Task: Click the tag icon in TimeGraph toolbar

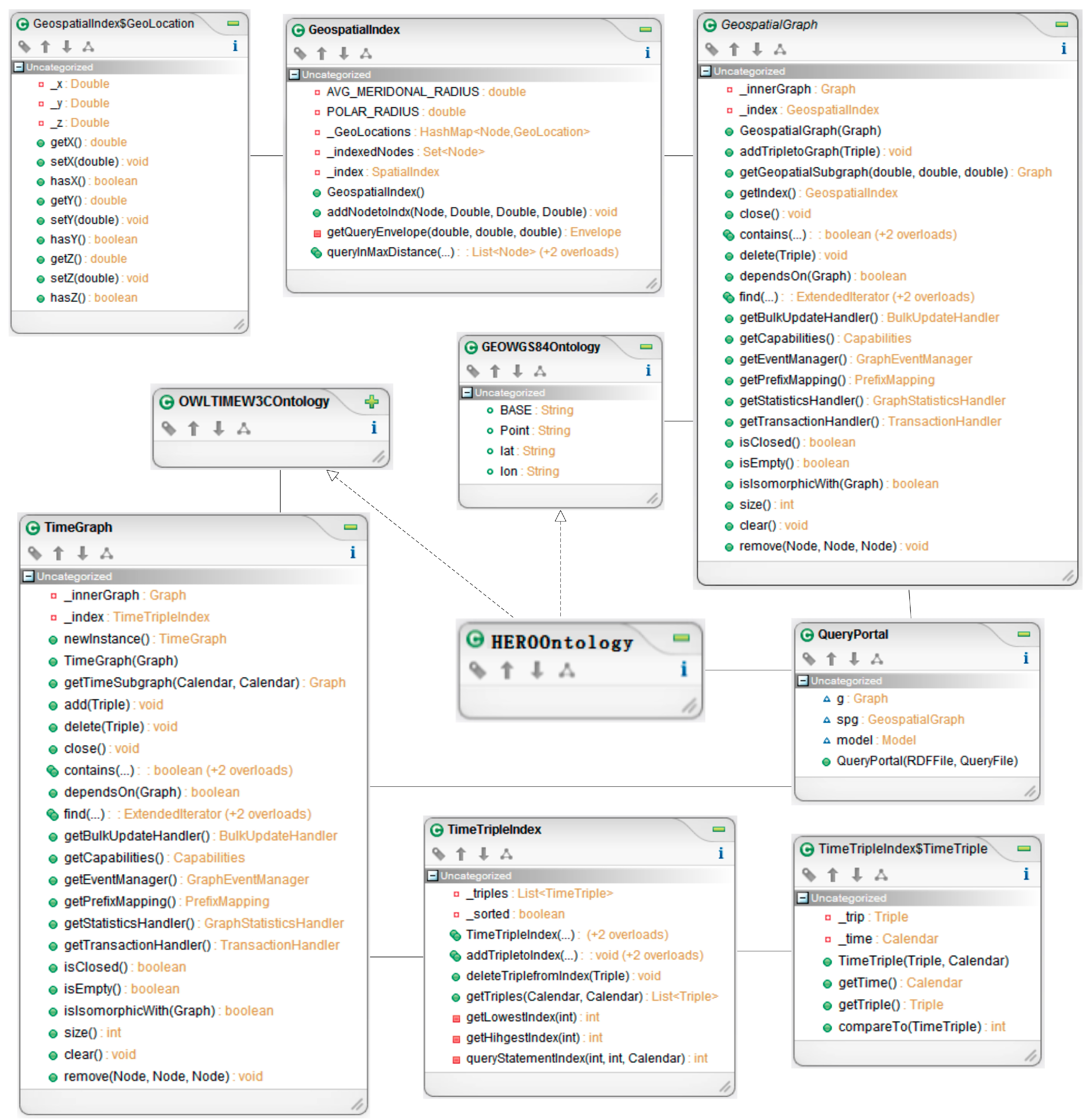Action: tap(35, 553)
